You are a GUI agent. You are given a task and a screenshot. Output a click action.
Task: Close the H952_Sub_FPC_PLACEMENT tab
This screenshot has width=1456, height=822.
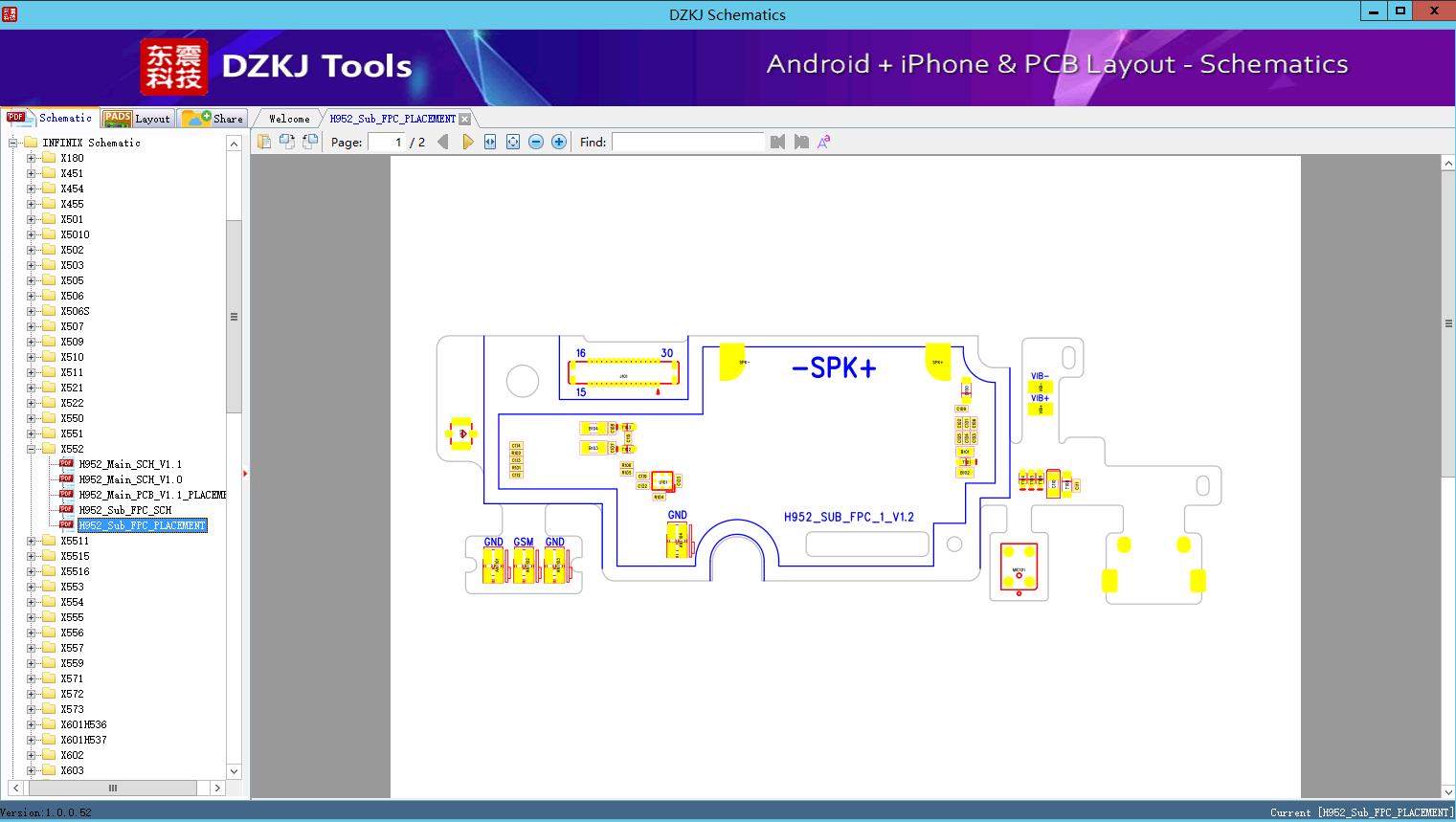tap(464, 119)
